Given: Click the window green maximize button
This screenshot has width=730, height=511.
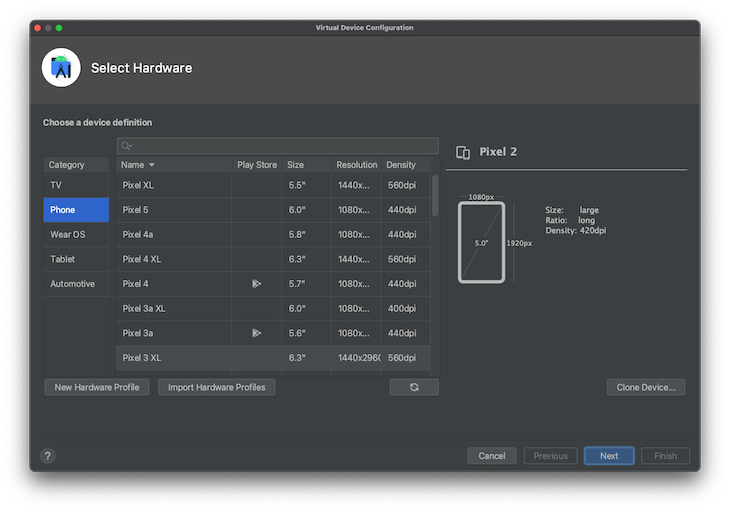Looking at the screenshot, I should click(59, 28).
